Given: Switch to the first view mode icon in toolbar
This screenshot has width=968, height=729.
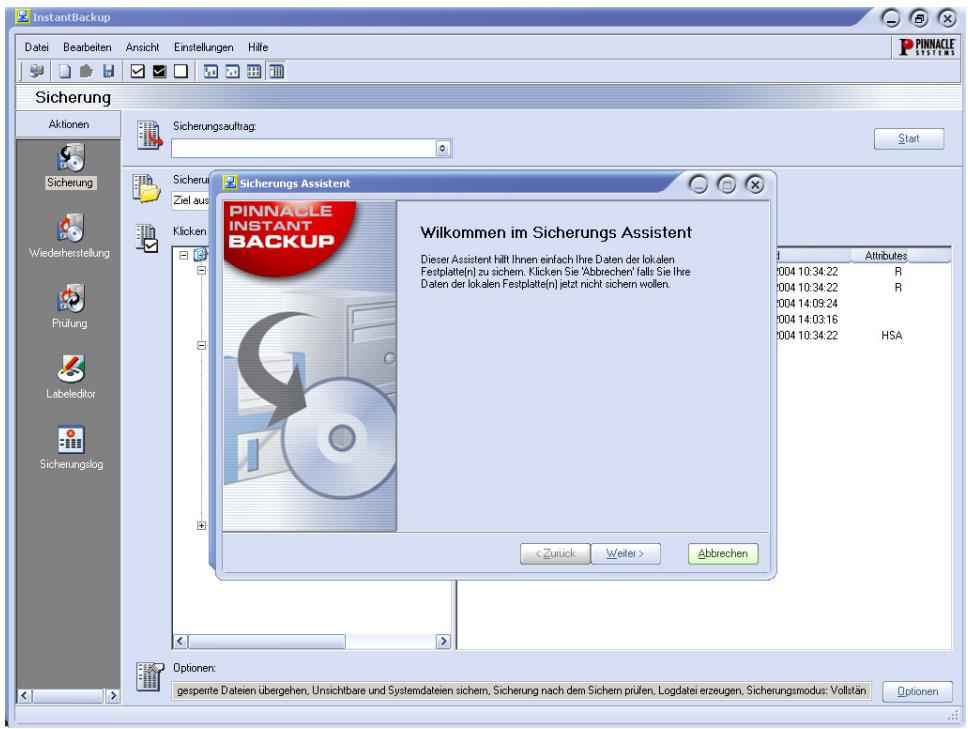Looking at the screenshot, I should point(211,72).
